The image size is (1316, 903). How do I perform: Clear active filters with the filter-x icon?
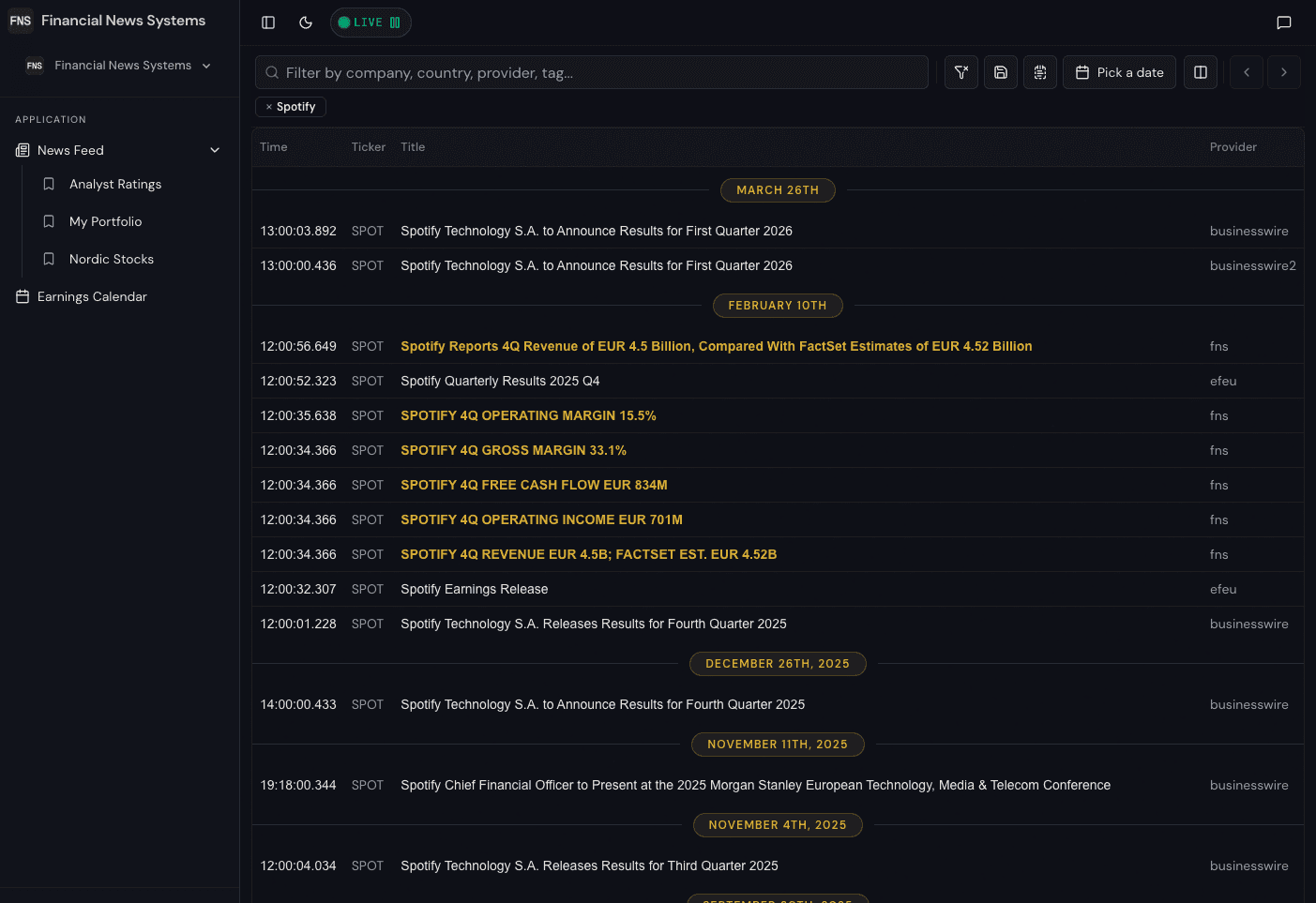pos(961,71)
